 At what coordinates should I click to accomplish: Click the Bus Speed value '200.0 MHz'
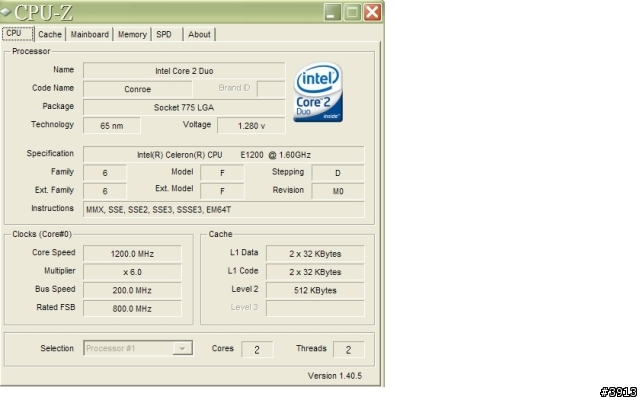tap(132, 290)
